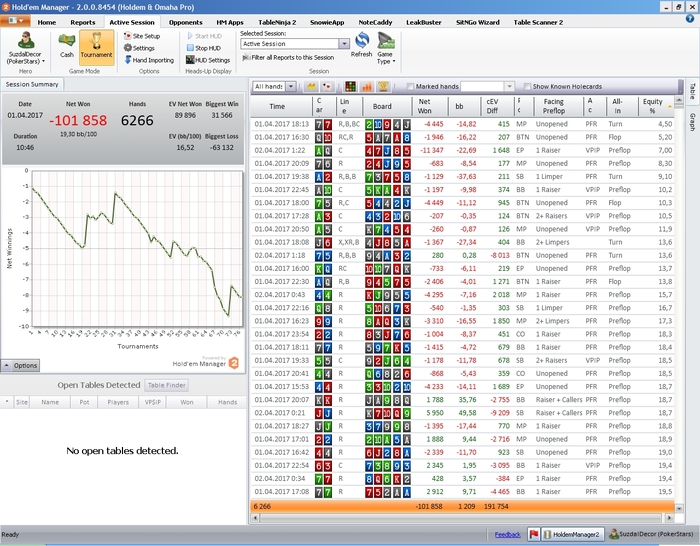Open the SnowieApp tab
This screenshot has width=700, height=546.
(x=327, y=22)
